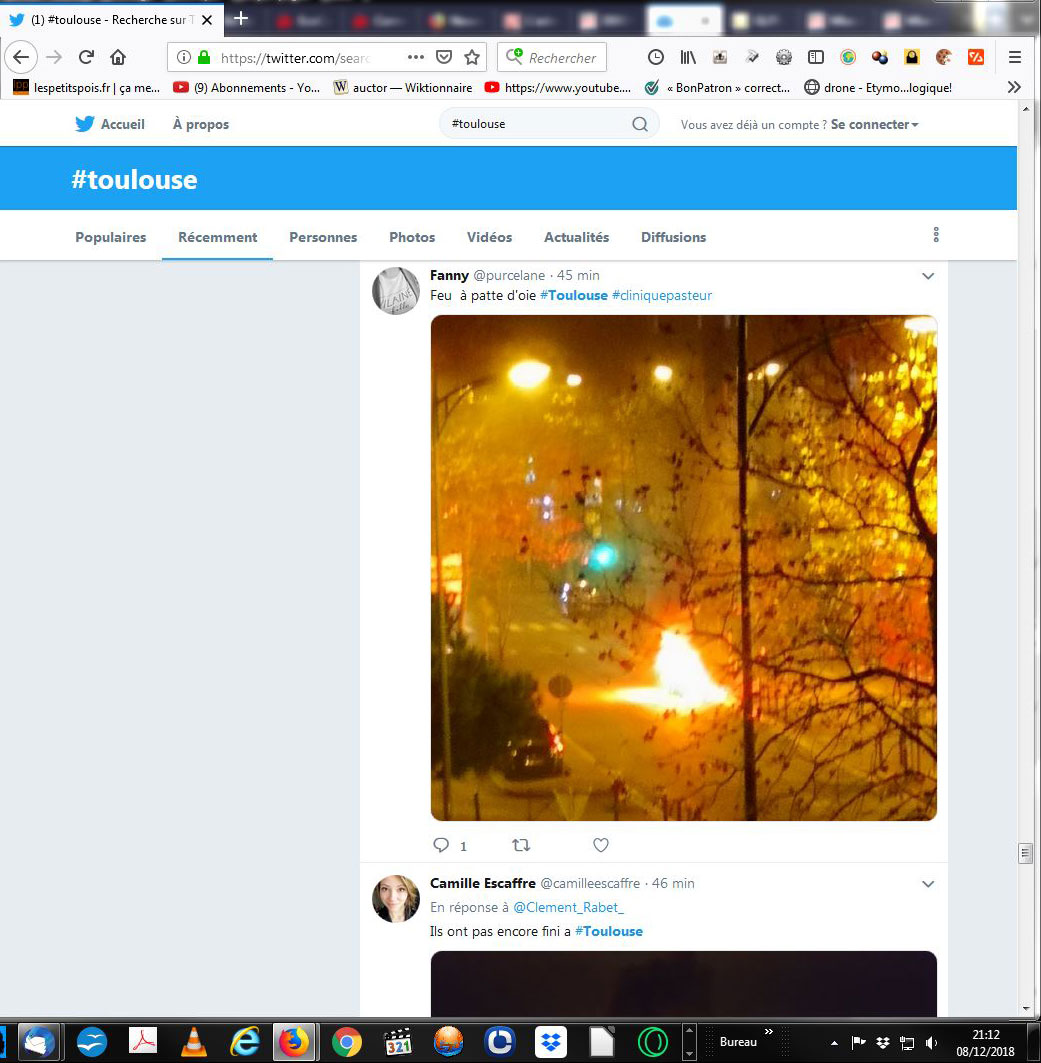Screen dimensions: 1041x1063
Task: Click the green padlock security icon
Action: tap(203, 58)
